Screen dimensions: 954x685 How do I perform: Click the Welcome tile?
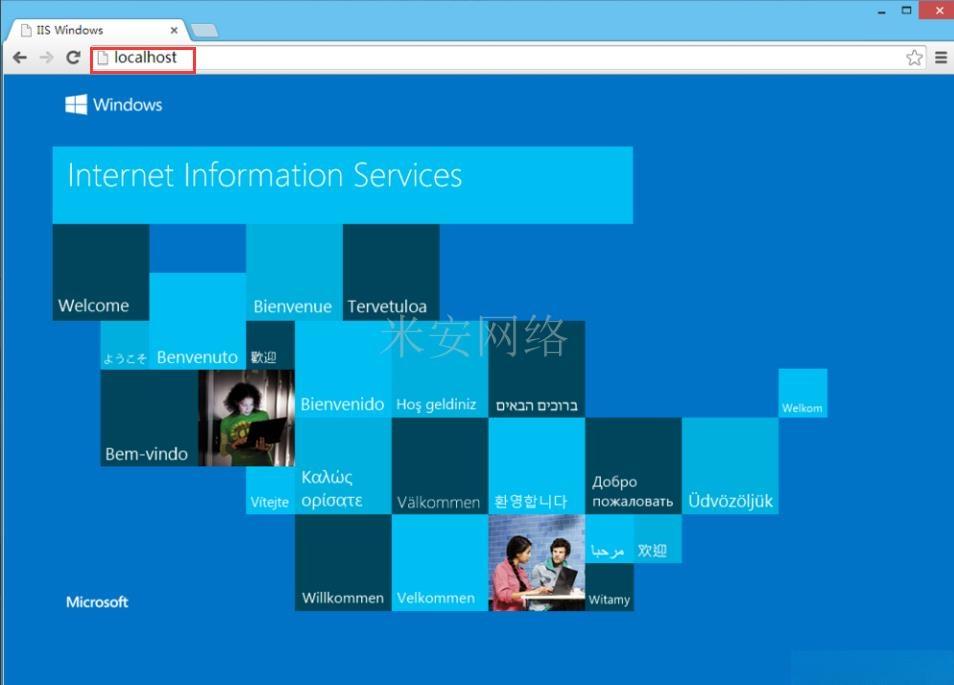point(100,272)
